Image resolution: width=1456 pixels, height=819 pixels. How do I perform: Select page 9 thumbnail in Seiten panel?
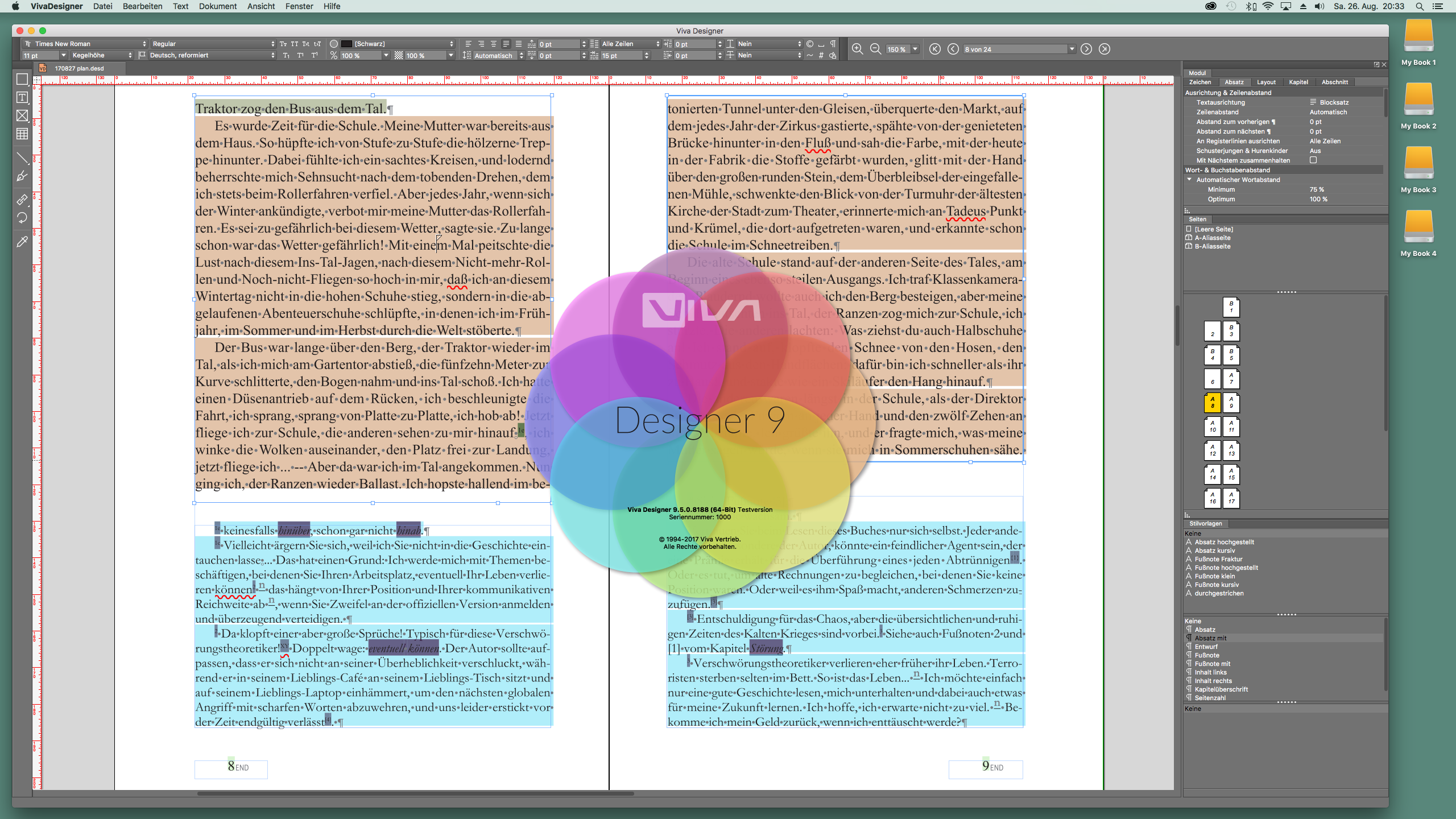pos(1231,403)
